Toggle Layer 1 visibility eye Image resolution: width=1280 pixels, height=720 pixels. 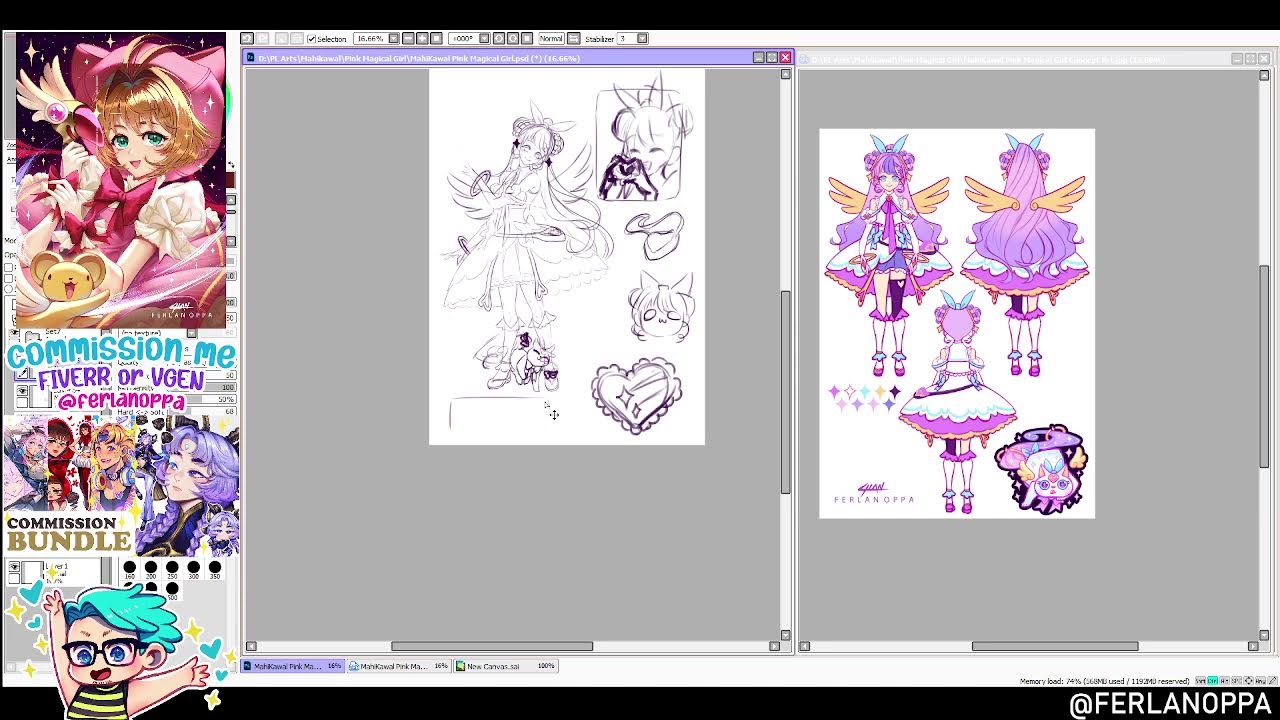(14, 566)
